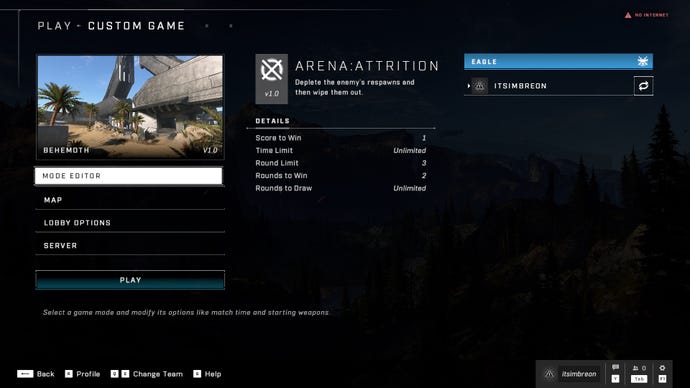690x388 pixels.
Task: Click the Arena:Attrition mode title
Action: [x=367, y=66]
